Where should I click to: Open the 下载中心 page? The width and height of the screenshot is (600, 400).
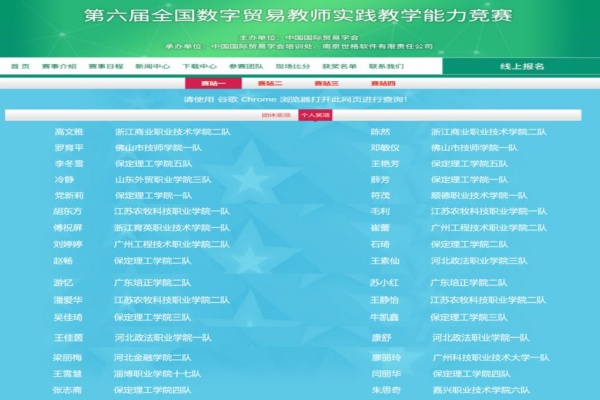point(198,66)
